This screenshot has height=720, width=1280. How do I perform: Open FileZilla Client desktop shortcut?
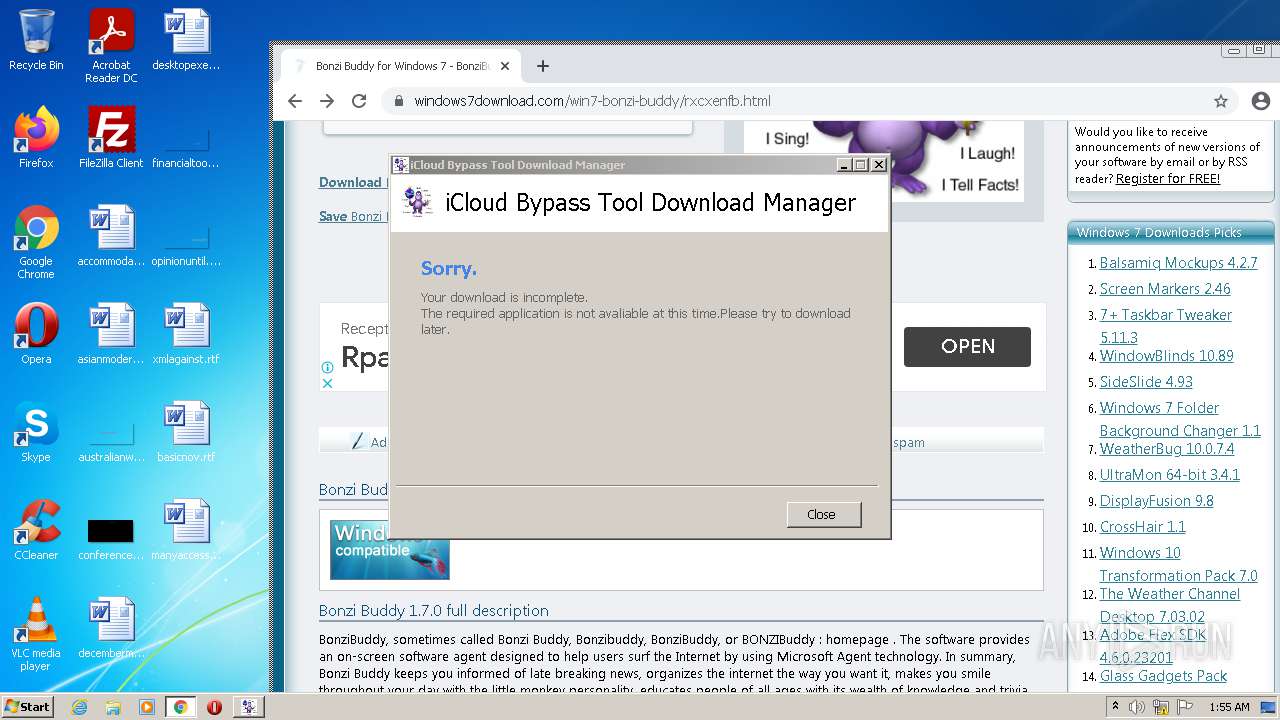[111, 138]
